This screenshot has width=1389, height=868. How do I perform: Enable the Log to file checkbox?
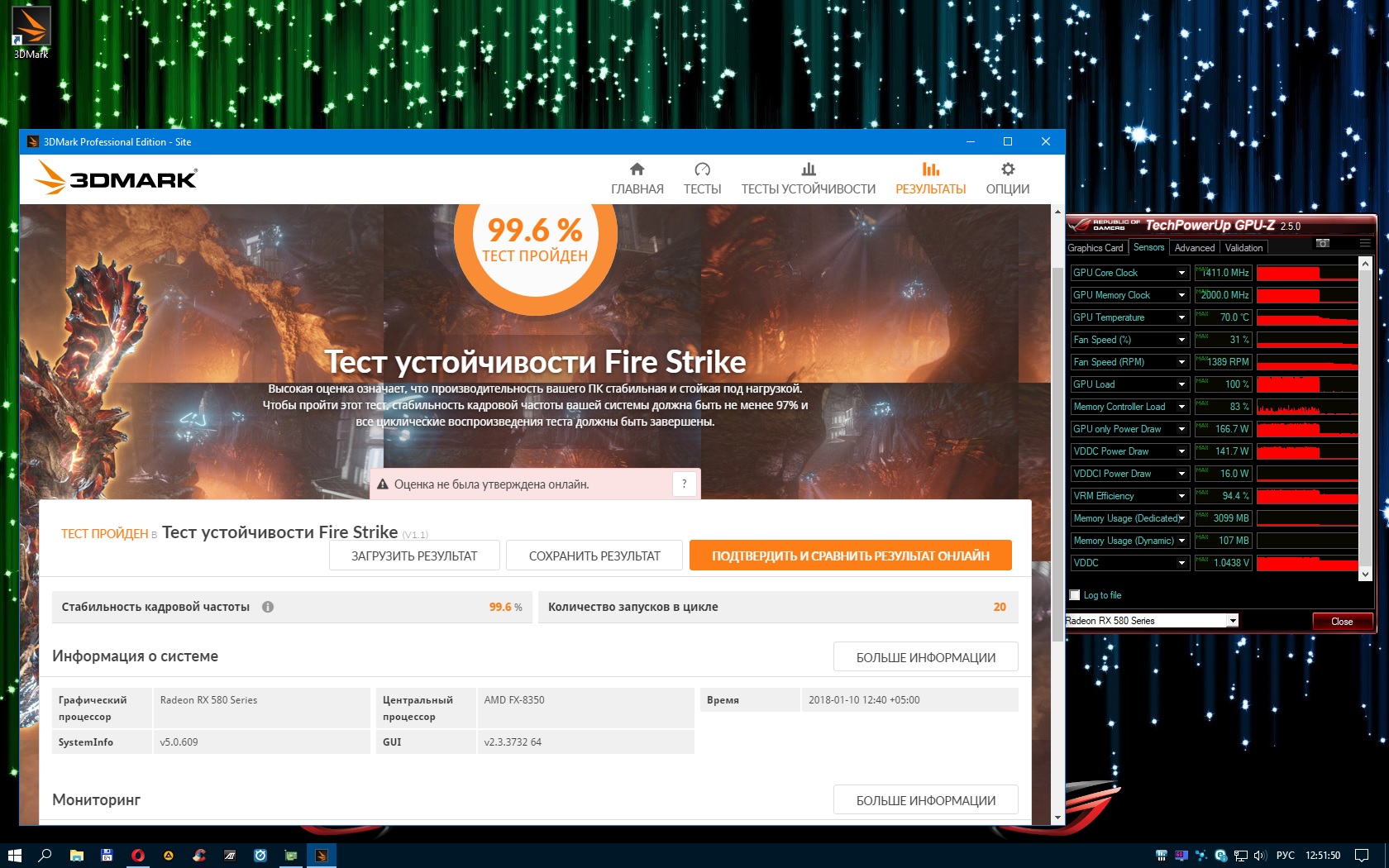pos(1075,595)
